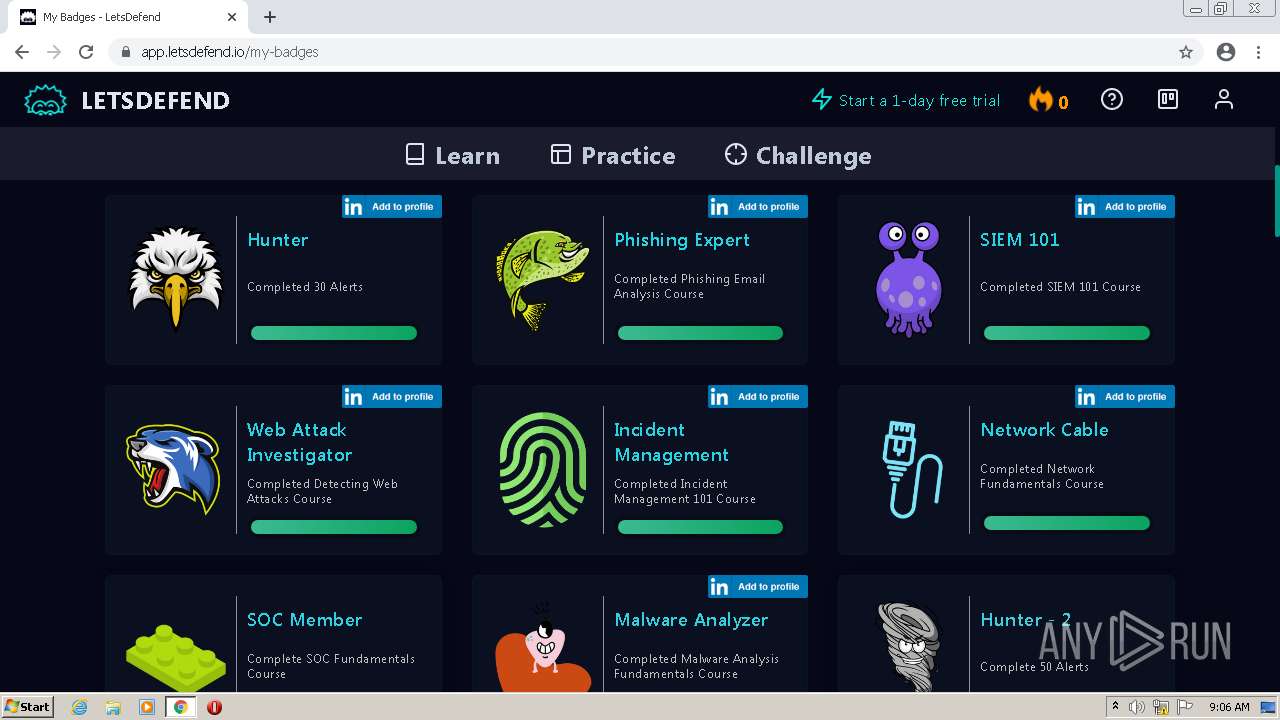Open the help question mark icon
1280x720 pixels.
[x=1112, y=99]
